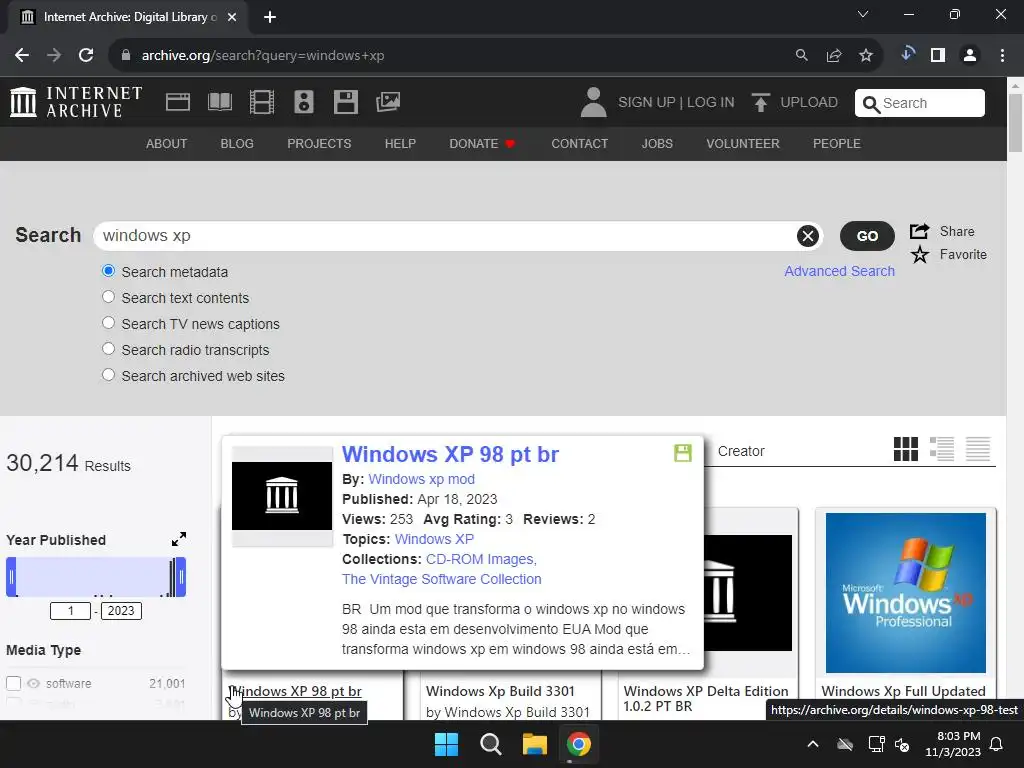
Task: Open The Vintage Software Collection link
Action: click(441, 579)
